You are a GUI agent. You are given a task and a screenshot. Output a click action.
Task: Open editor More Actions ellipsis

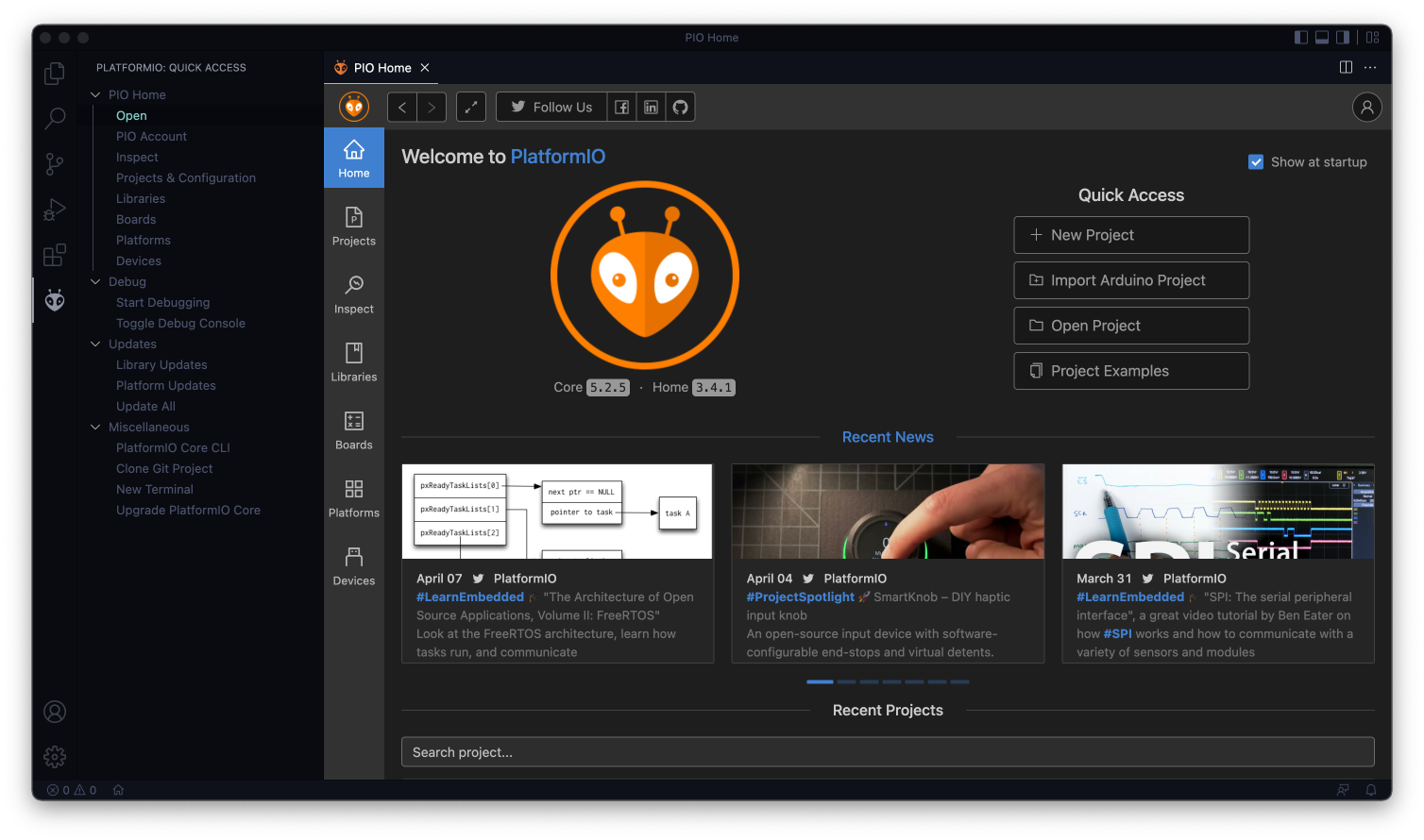pos(1370,67)
